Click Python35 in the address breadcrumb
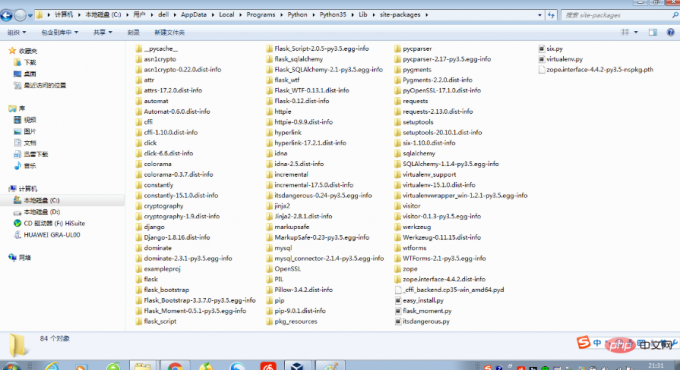The height and width of the screenshot is (370, 680). [333, 15]
